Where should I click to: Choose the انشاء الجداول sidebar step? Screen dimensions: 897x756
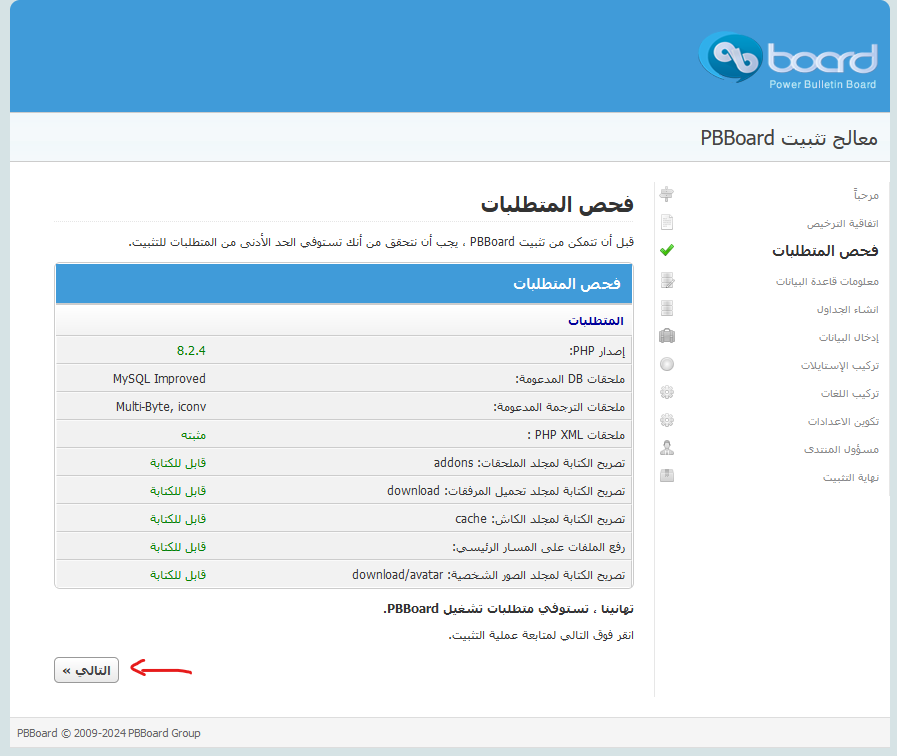847,309
